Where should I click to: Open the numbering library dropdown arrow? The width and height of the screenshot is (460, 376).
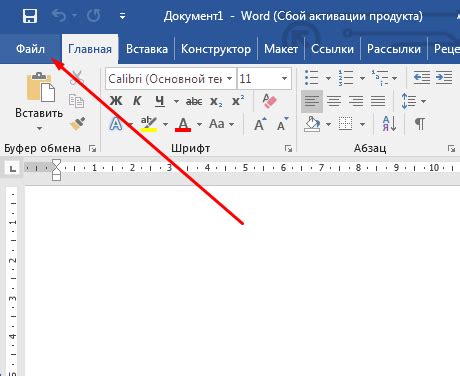(x=362, y=78)
